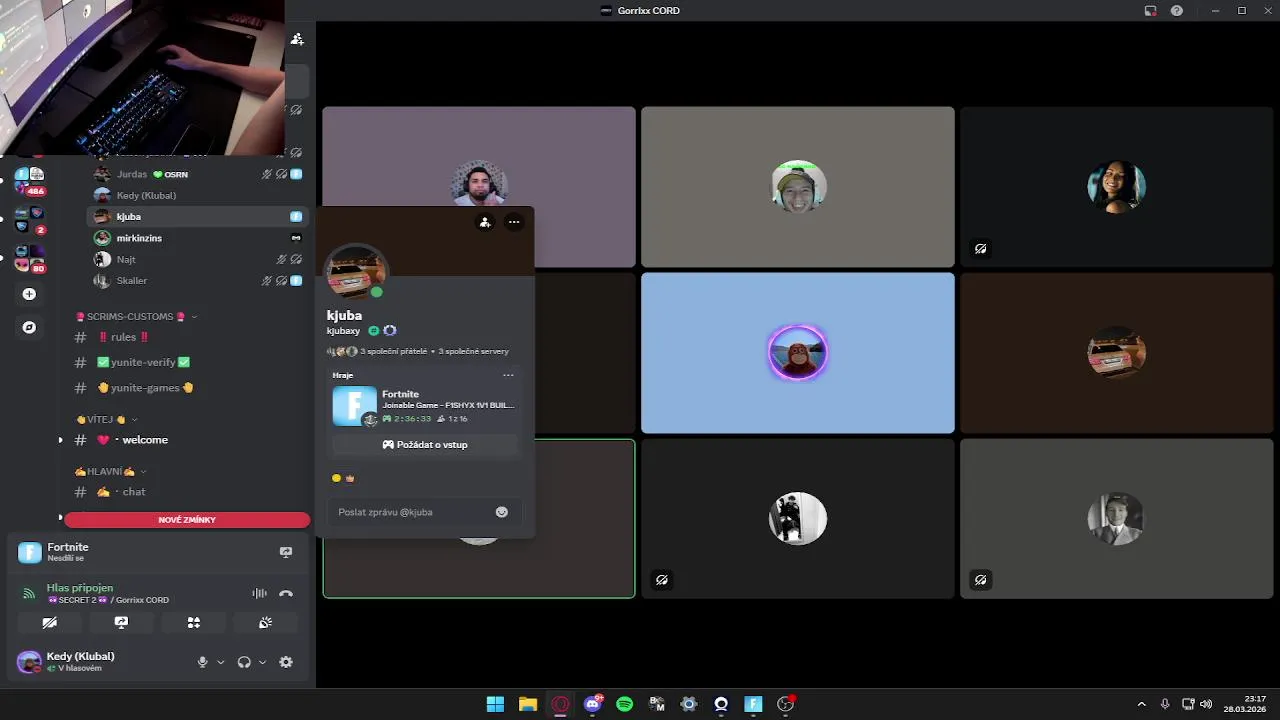Screen dimensions: 1280x720
Task: Open the Windows Start button
Action: [x=495, y=704]
